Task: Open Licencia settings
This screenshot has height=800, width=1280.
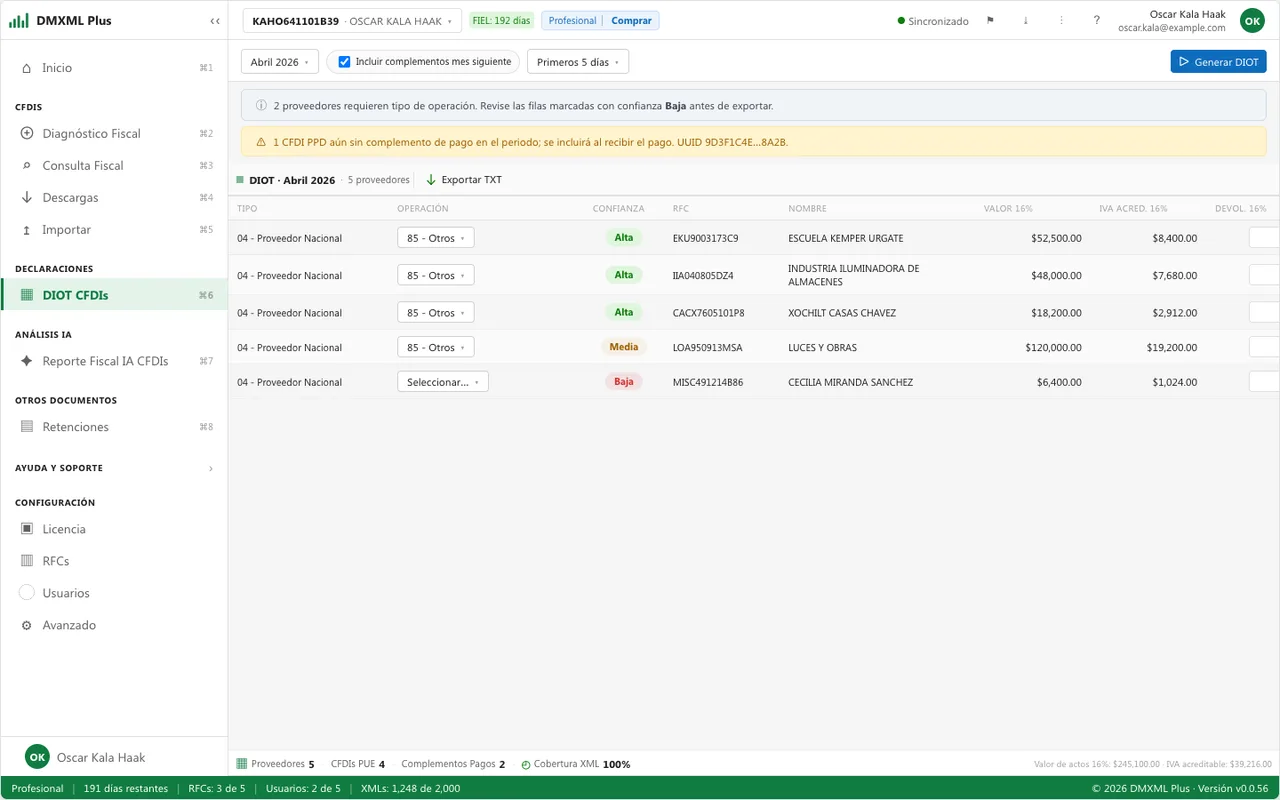Action: [114, 529]
